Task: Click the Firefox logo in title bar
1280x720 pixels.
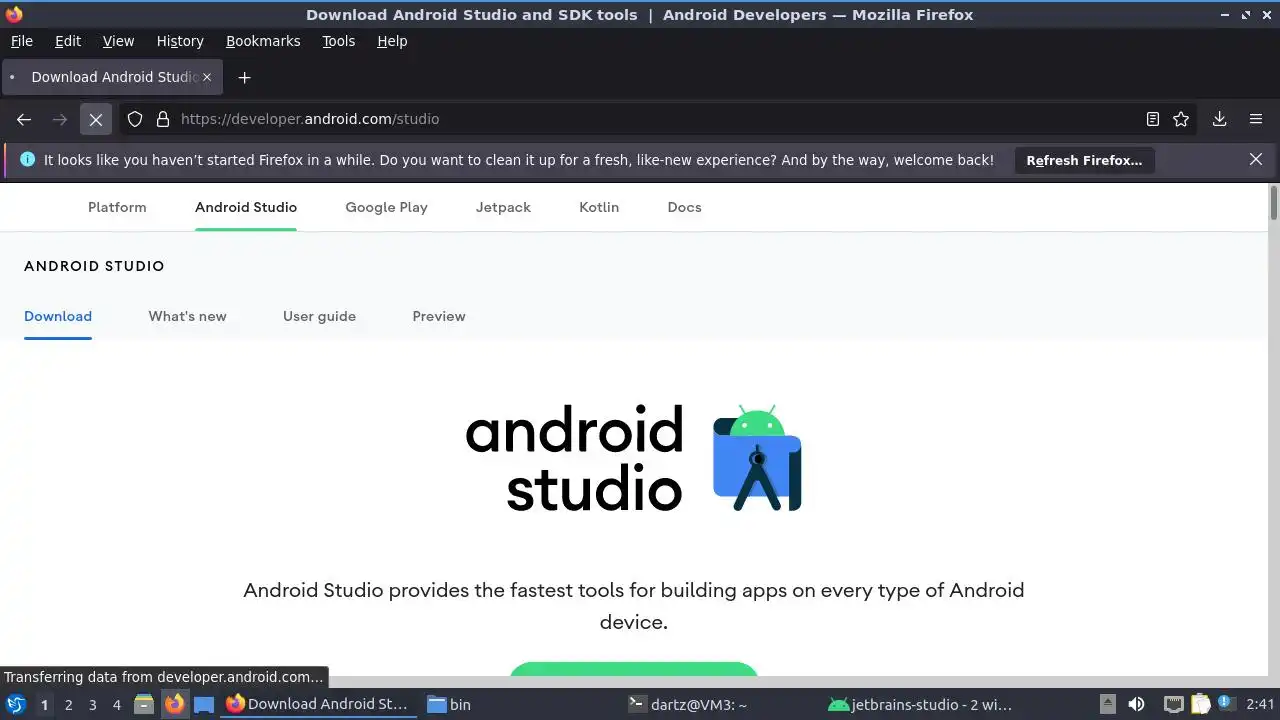Action: coord(14,14)
